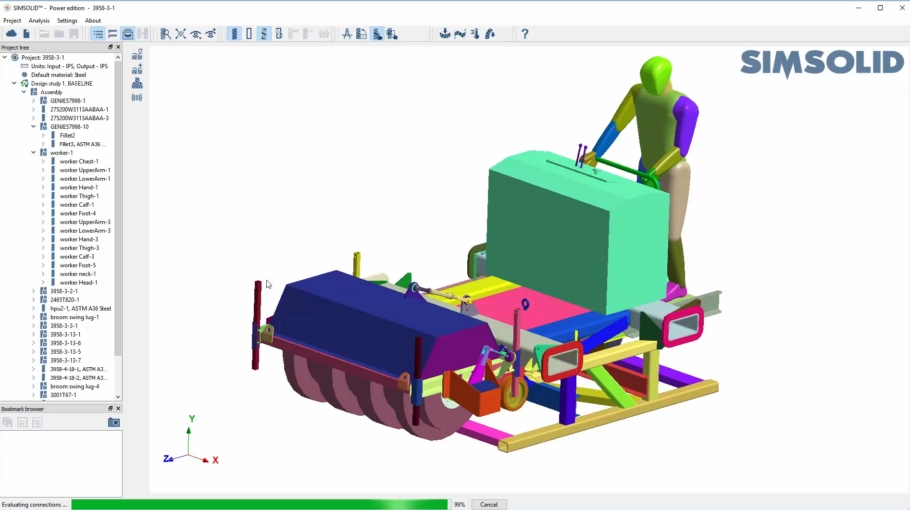Collapse the Project: 3958-3-1 node
The height and width of the screenshot is (510, 910).
pos(5,57)
